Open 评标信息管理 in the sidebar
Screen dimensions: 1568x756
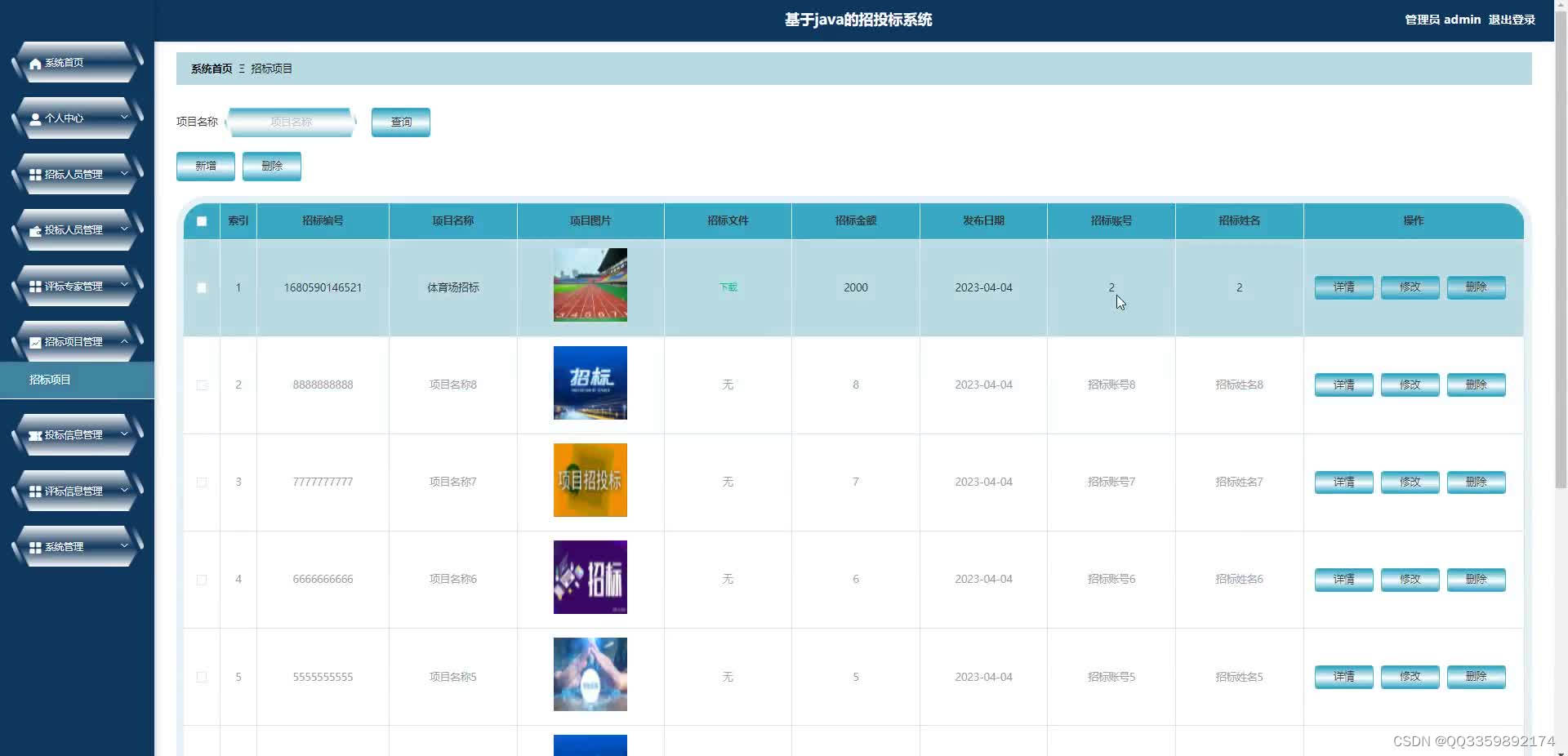coord(78,491)
